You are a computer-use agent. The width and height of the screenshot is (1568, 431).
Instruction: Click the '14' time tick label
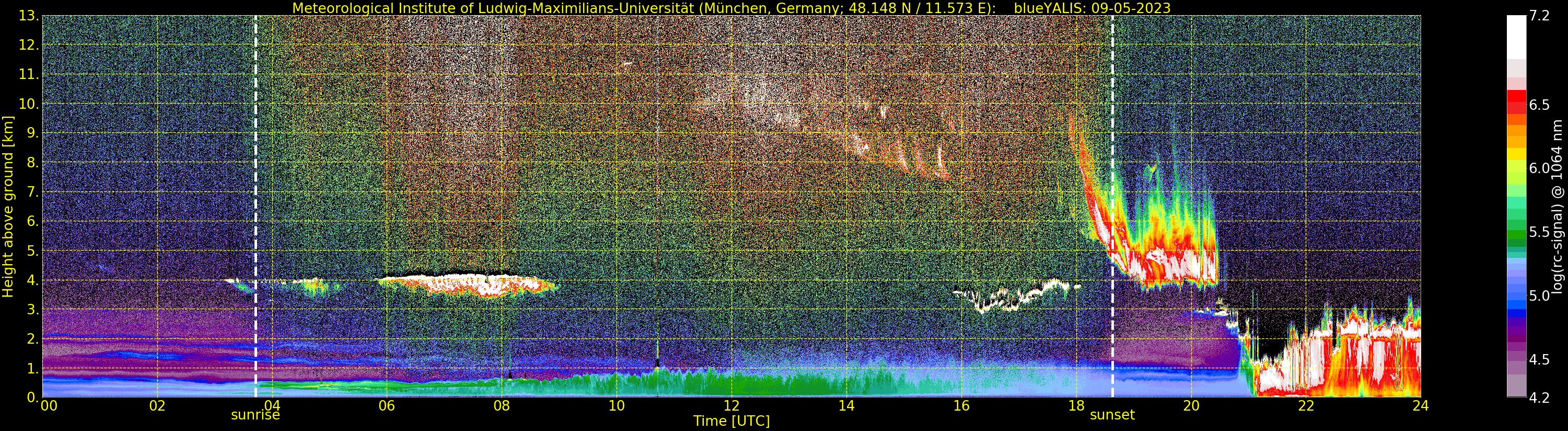click(846, 406)
